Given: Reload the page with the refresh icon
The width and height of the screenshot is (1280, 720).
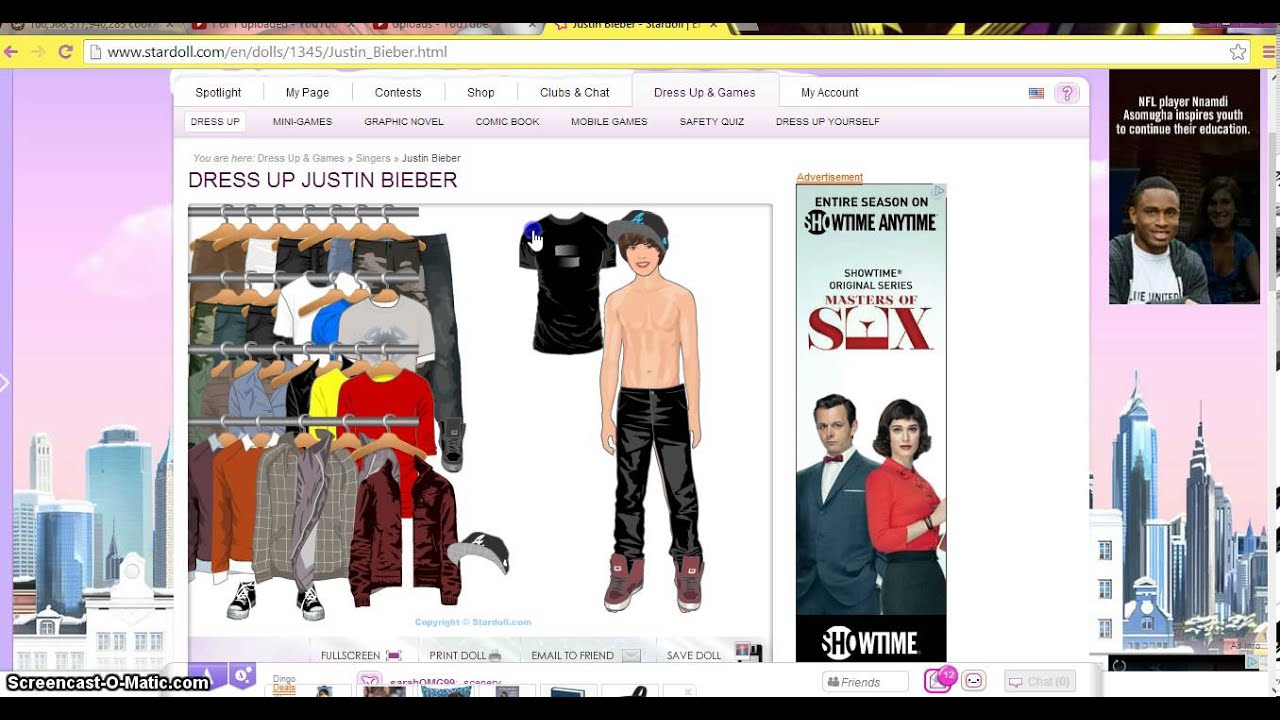Looking at the screenshot, I should pos(65,52).
